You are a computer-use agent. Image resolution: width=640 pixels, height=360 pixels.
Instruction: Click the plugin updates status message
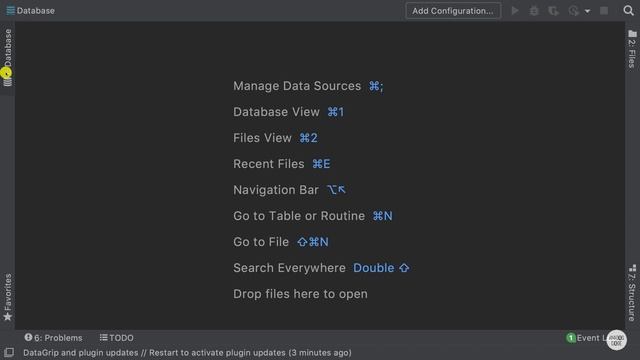pyautogui.click(x=187, y=352)
